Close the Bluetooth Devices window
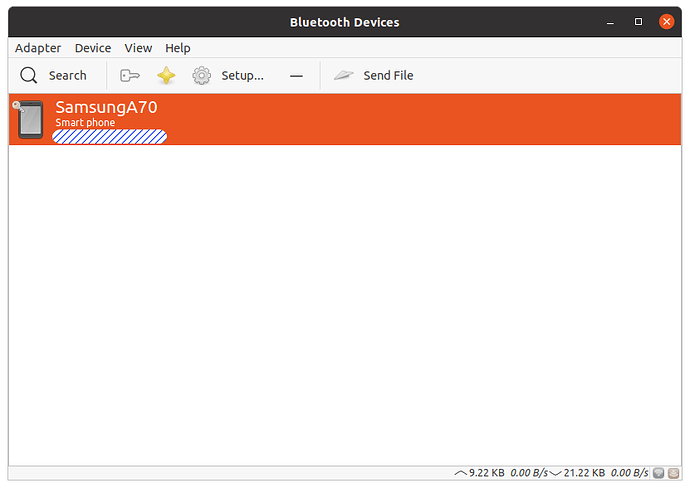This screenshot has height=488, width=690. (667, 22)
